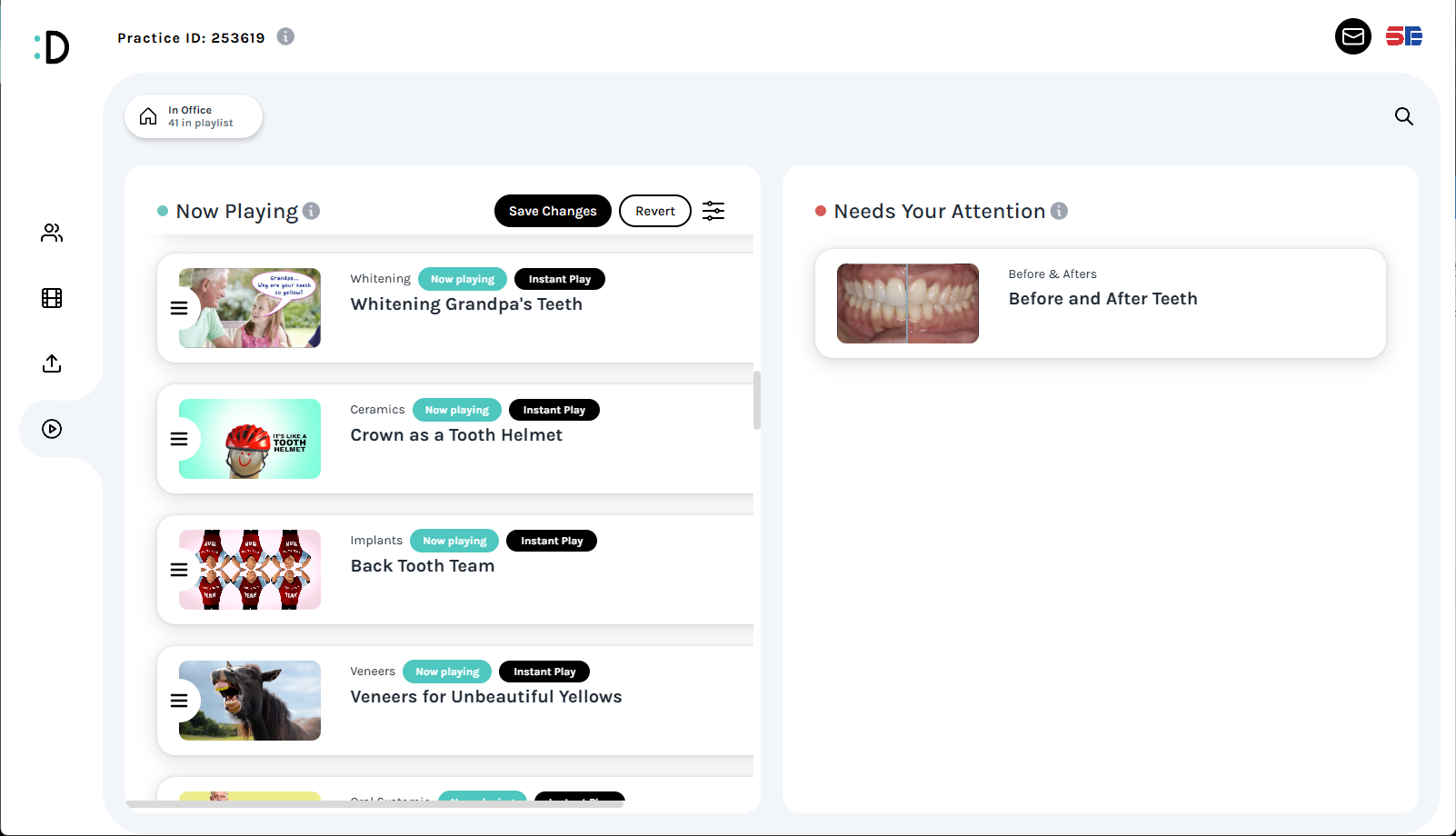This screenshot has width=1456, height=836.
Task: Open Back Tooth Team thumbnail
Action: (250, 570)
